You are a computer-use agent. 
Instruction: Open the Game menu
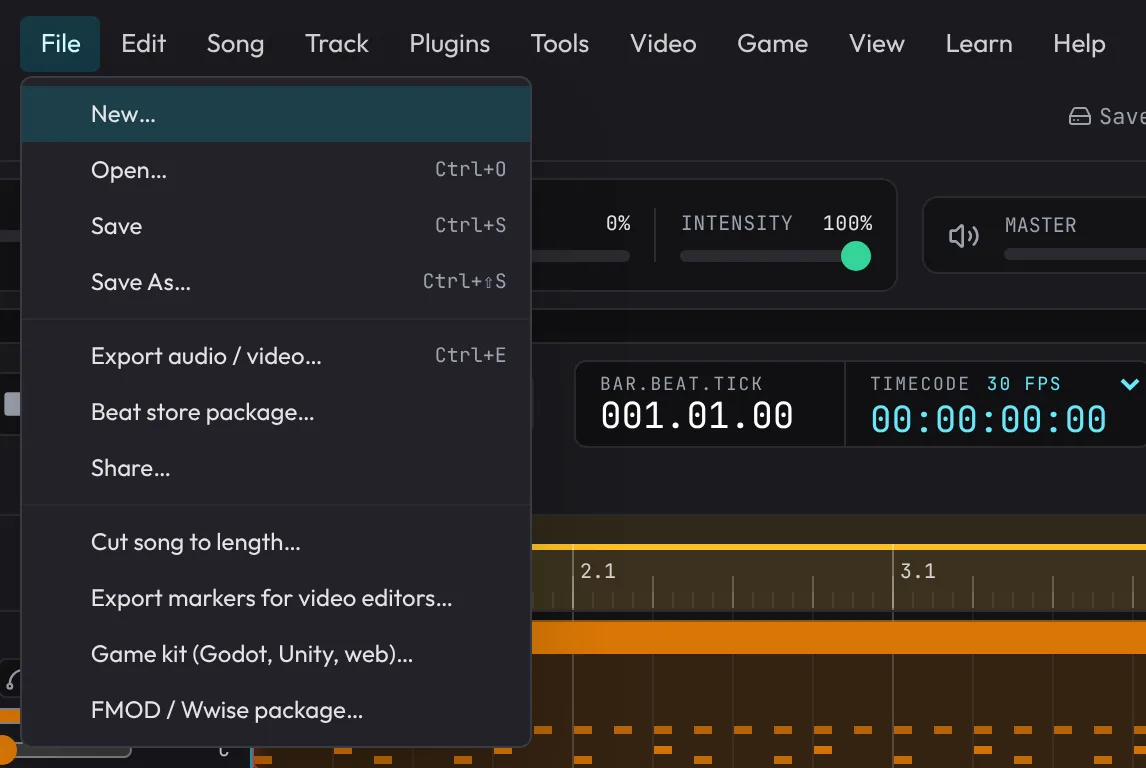pos(773,44)
